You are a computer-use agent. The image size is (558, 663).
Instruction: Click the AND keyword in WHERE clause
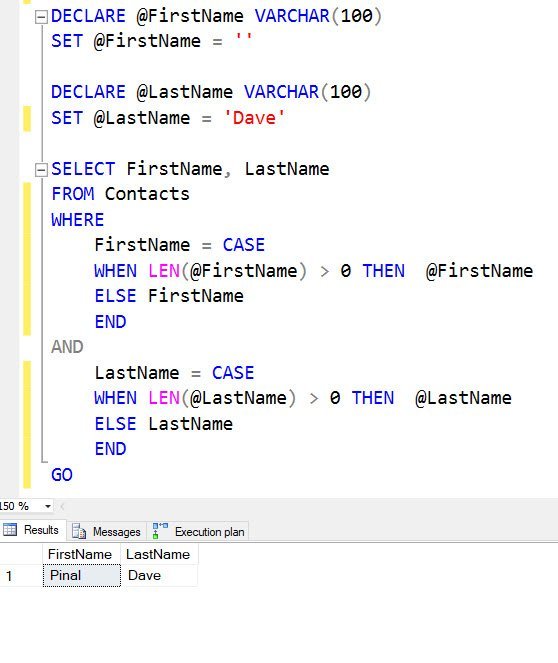(x=67, y=347)
